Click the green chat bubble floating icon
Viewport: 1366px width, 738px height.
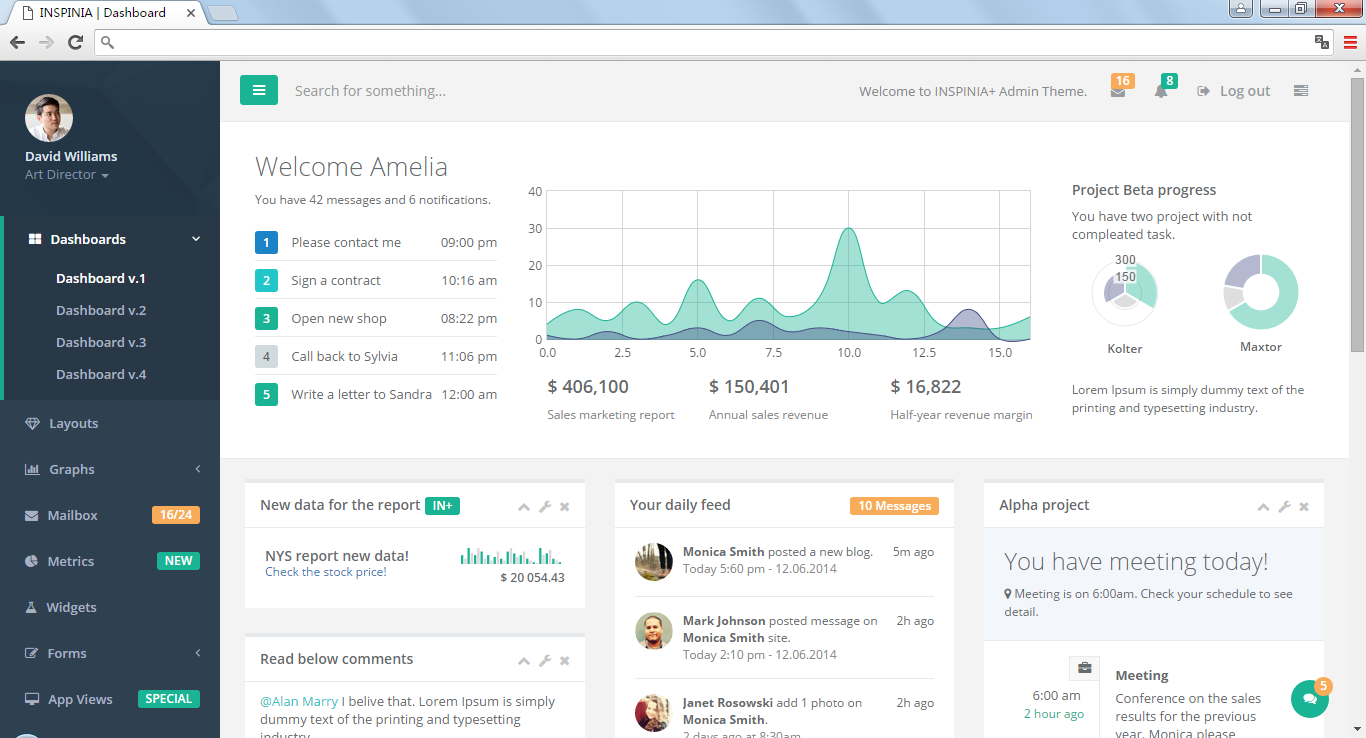(x=1309, y=699)
